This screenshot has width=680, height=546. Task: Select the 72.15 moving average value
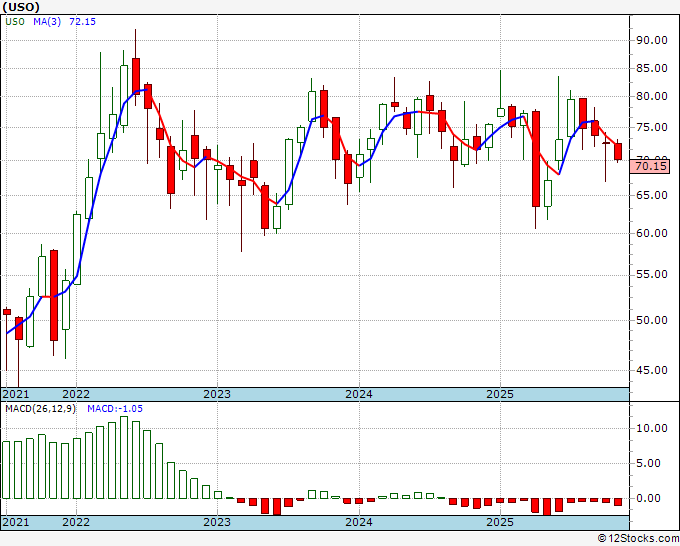[x=82, y=22]
